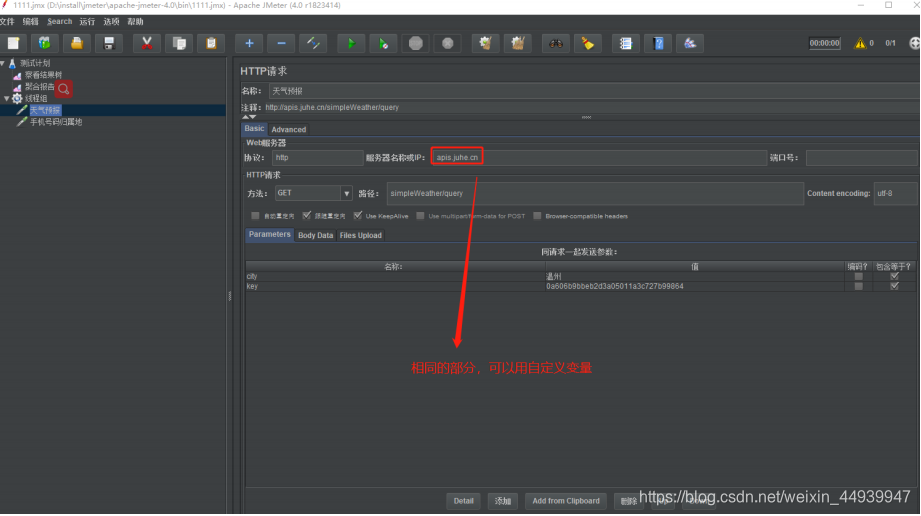Select the 线程组 thread group node
921x516 pixels.
[x=36, y=98]
